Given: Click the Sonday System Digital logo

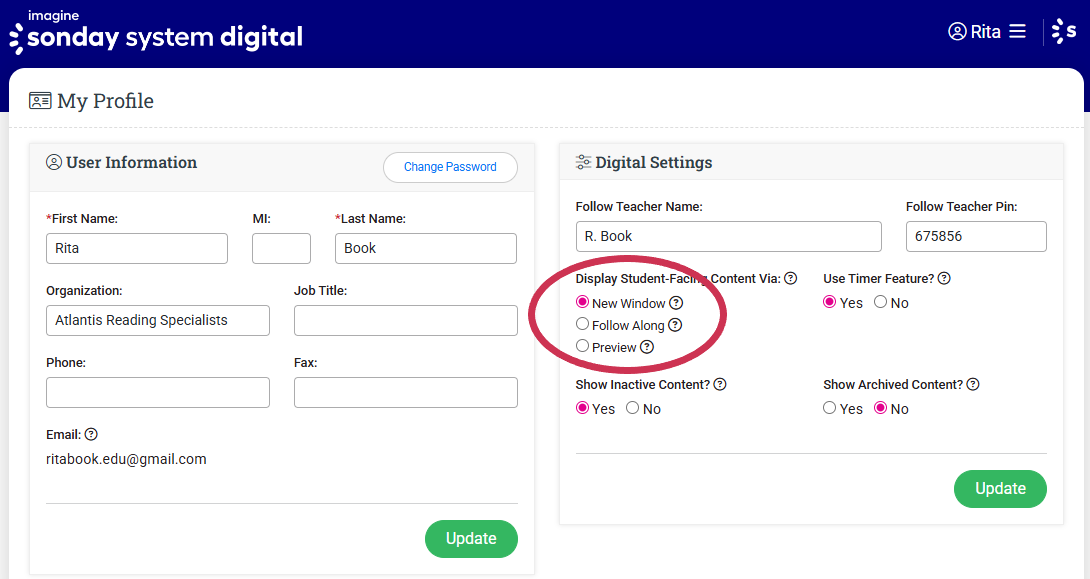Looking at the screenshot, I should pyautogui.click(x=156, y=32).
